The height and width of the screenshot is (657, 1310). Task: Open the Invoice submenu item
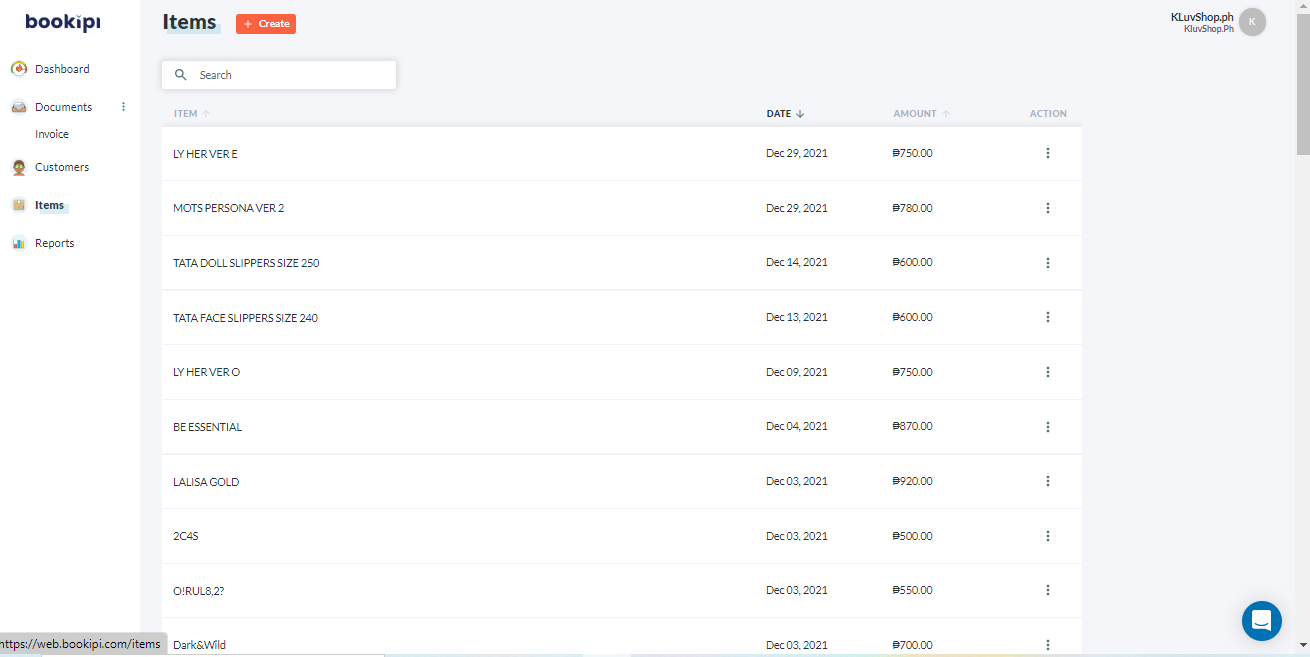tap(52, 134)
